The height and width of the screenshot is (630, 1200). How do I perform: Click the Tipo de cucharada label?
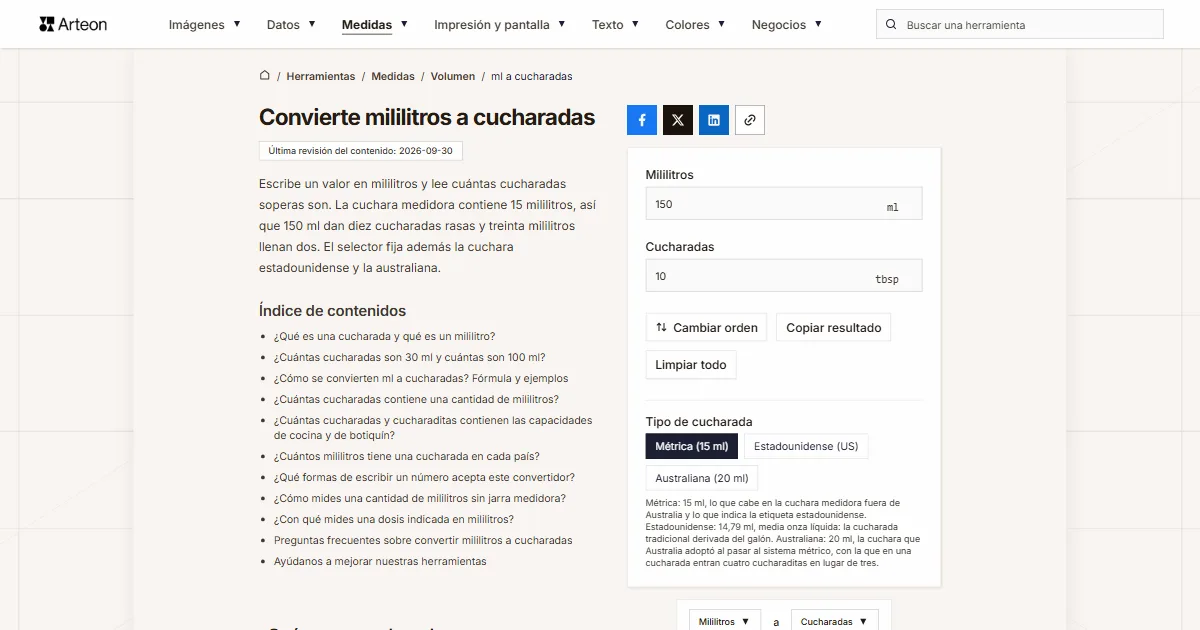click(x=699, y=421)
